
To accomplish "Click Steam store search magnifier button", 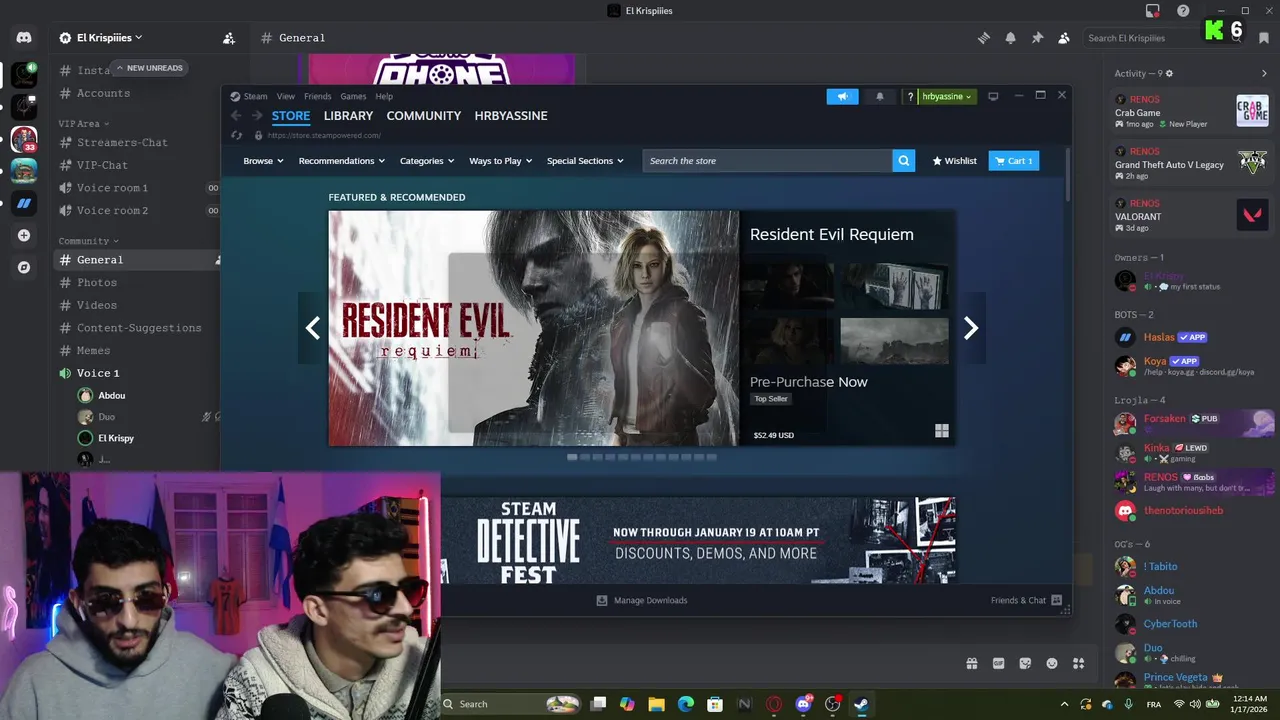I will tap(903, 160).
